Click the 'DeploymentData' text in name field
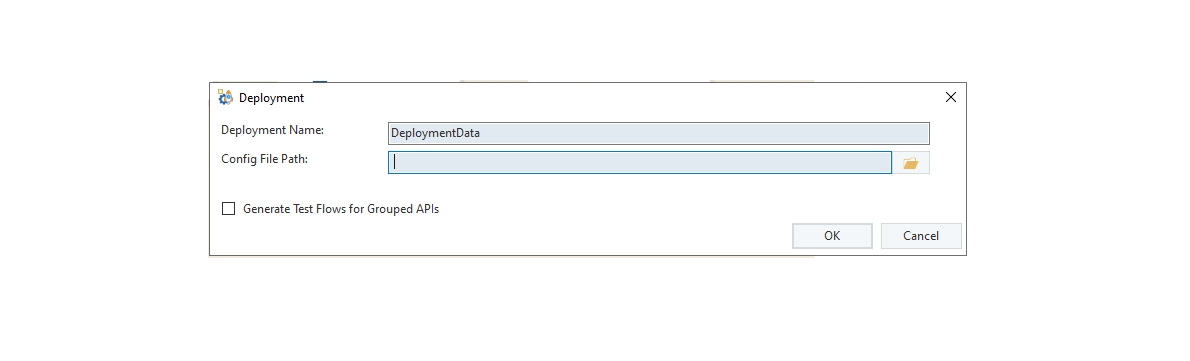The width and height of the screenshot is (1190, 361). click(x=435, y=133)
